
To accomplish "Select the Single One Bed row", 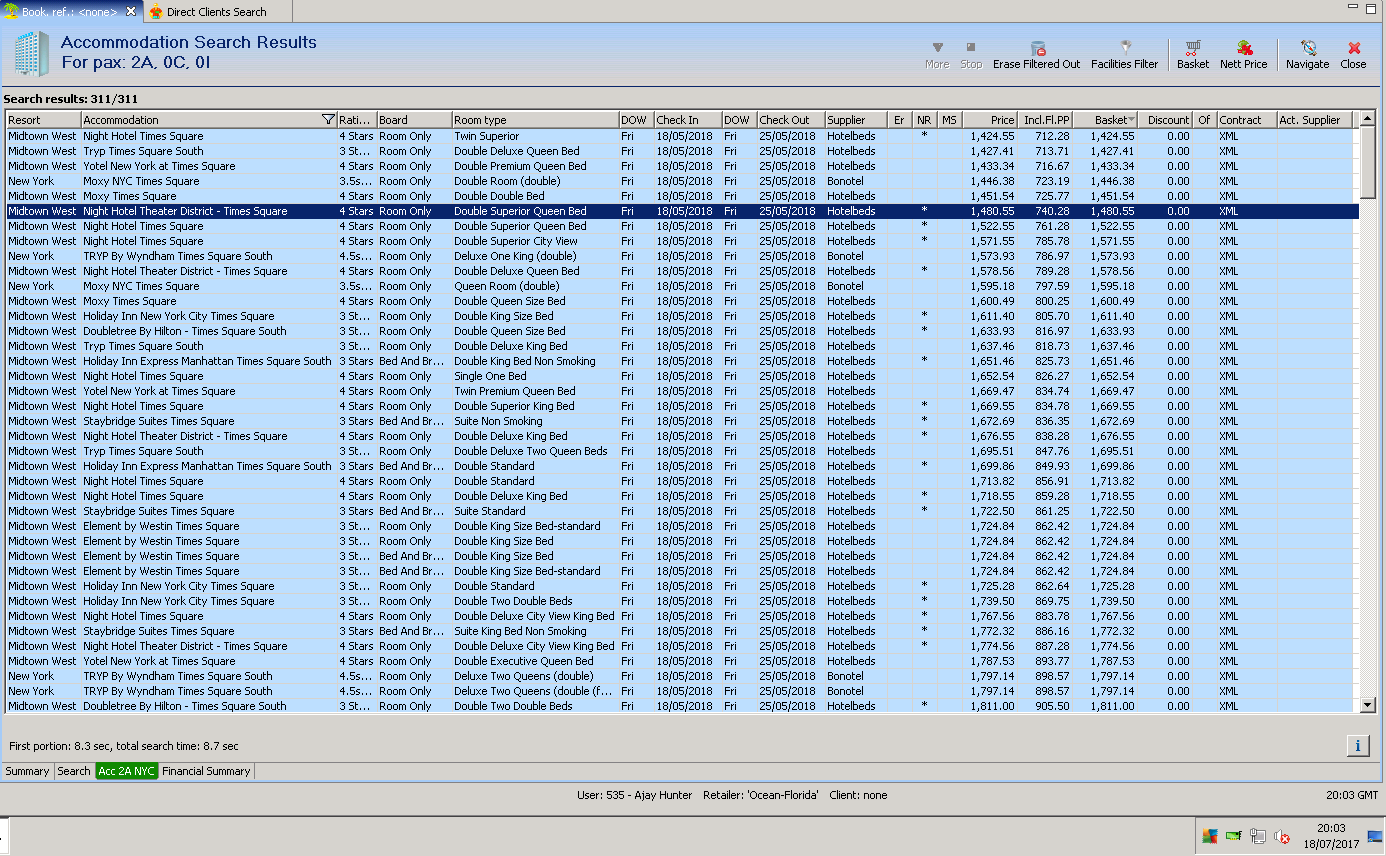I will 682,376.
